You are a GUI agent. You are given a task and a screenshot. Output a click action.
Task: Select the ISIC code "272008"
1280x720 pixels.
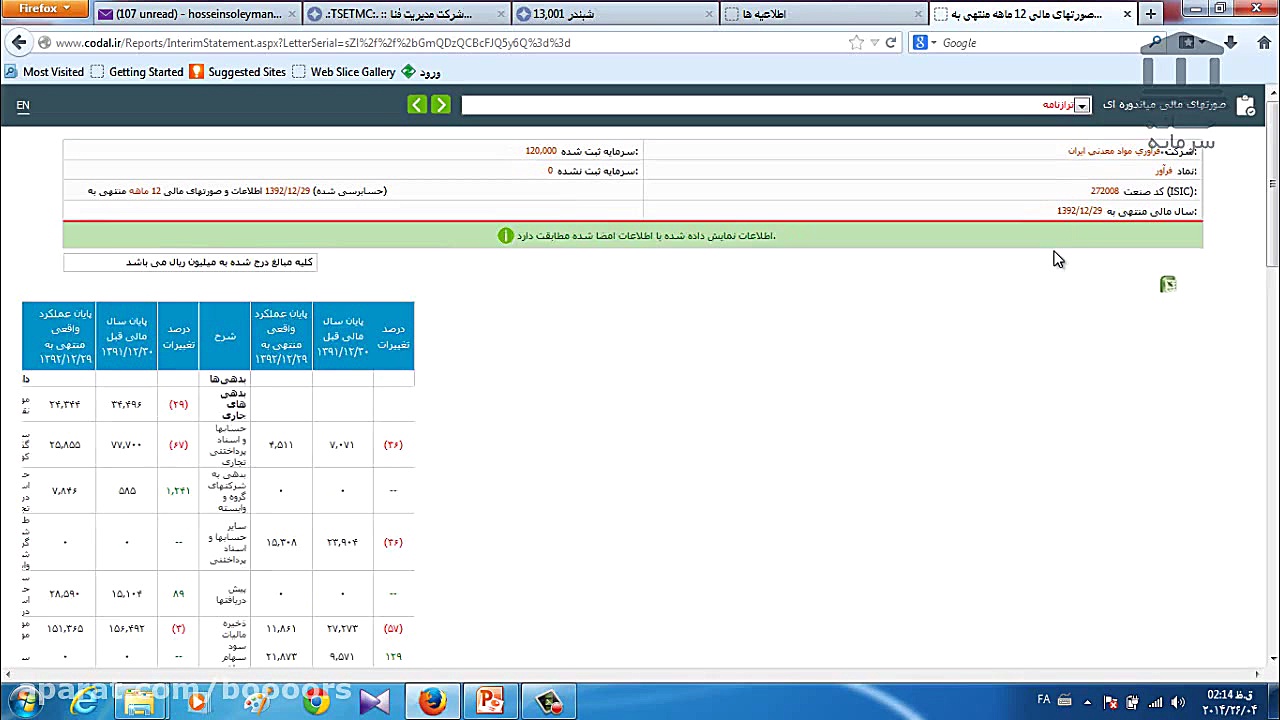(1105, 191)
